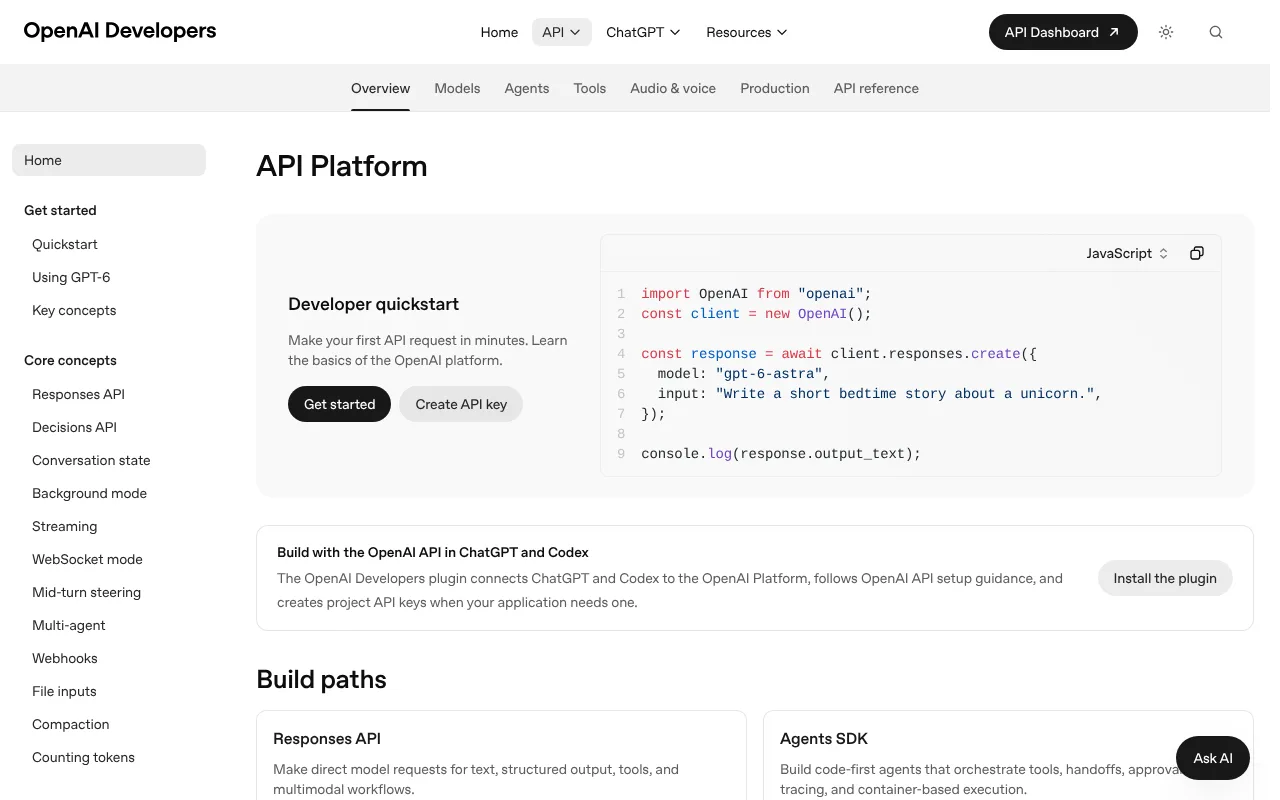Switch to the Audio & voice tab
This screenshot has width=1280, height=800.
click(673, 88)
